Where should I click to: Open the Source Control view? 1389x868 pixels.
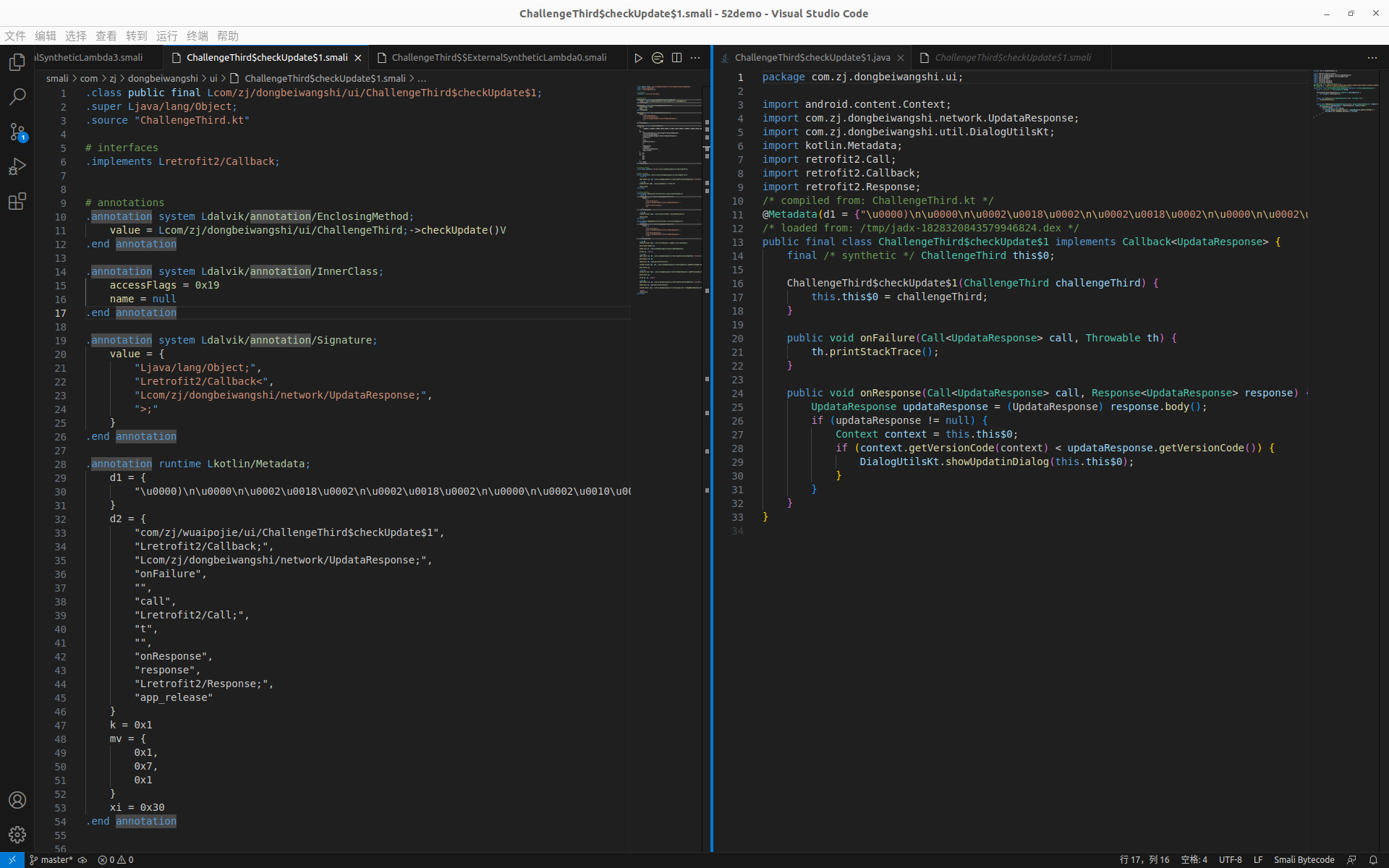tap(17, 132)
